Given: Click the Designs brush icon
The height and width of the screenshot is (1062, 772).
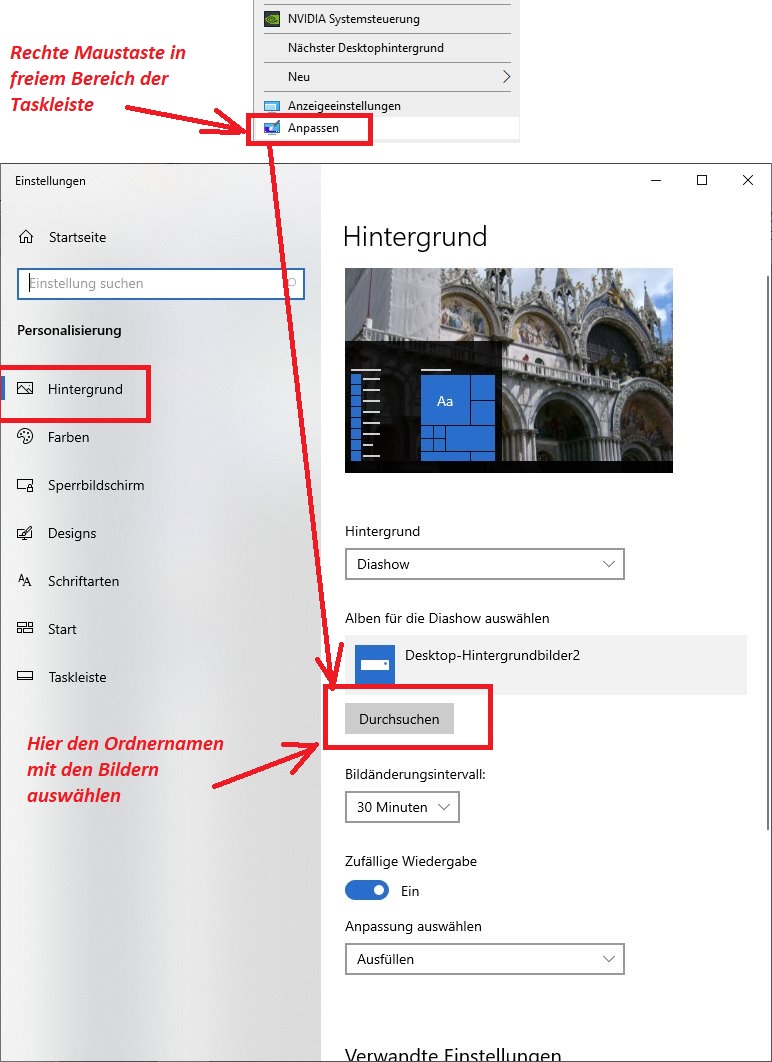Looking at the screenshot, I should tap(25, 533).
